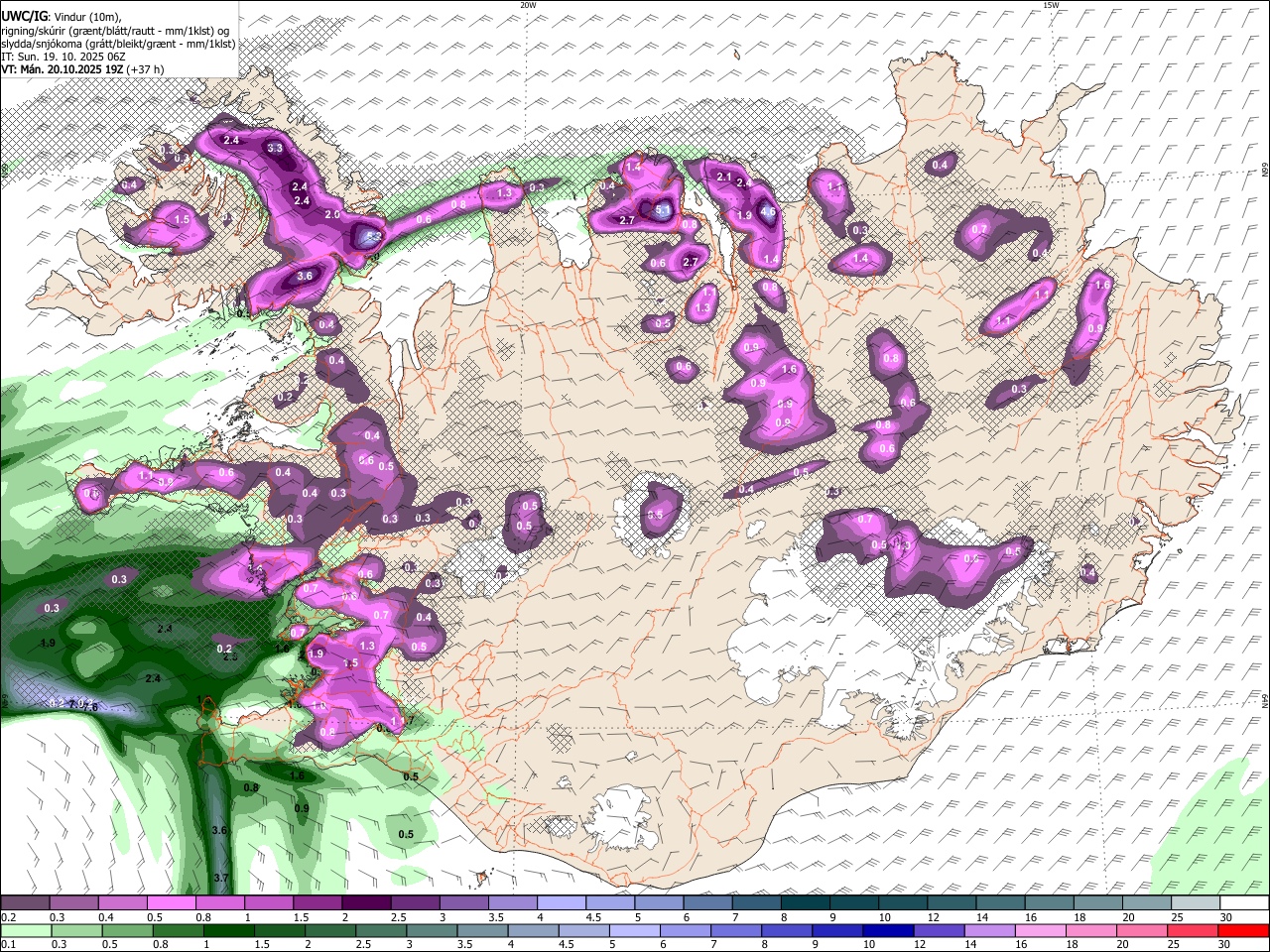Click the 'slydda/snjókoma' legend description line
This screenshot has height=952, width=1270.
click(118, 44)
